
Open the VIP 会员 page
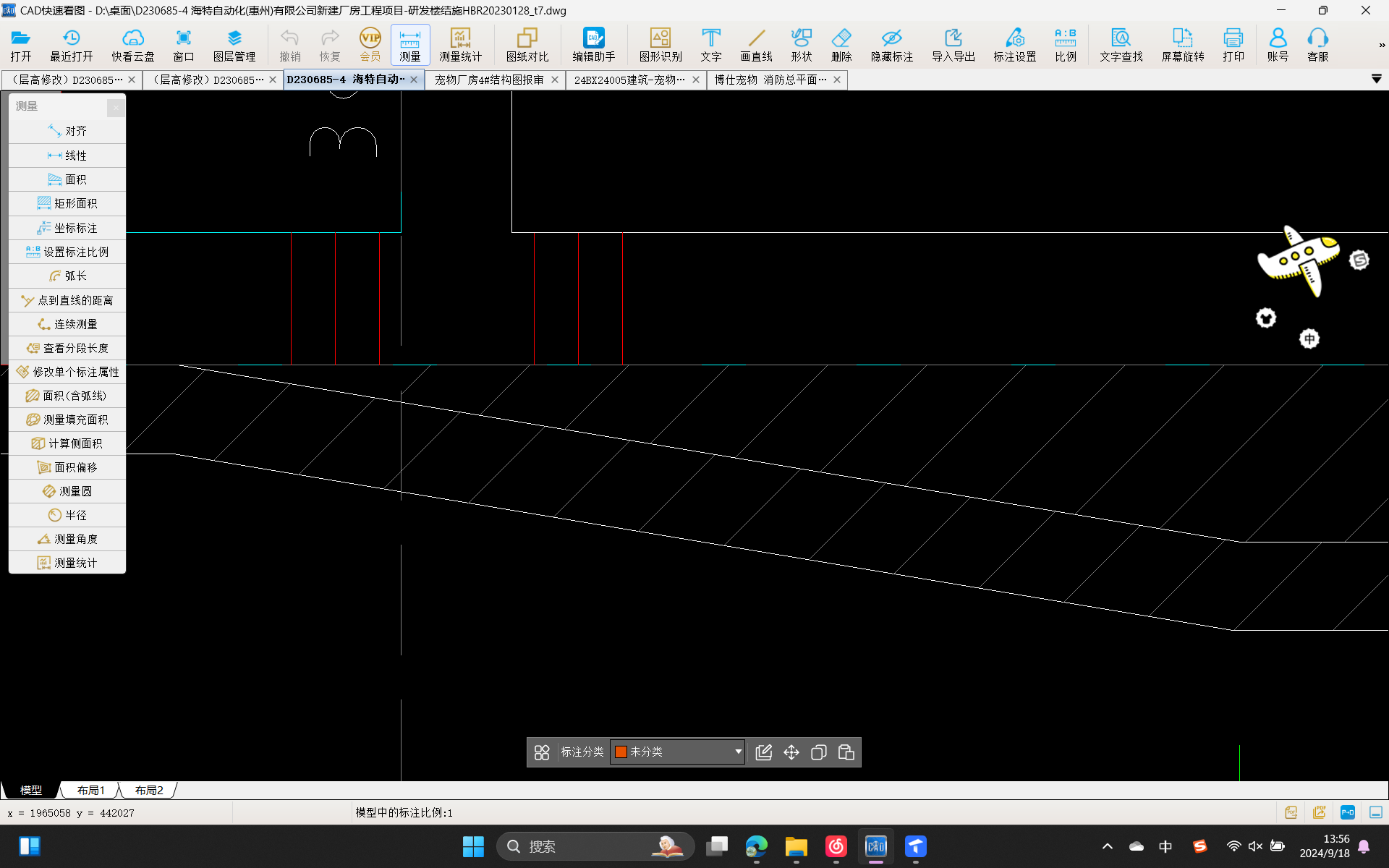point(370,46)
